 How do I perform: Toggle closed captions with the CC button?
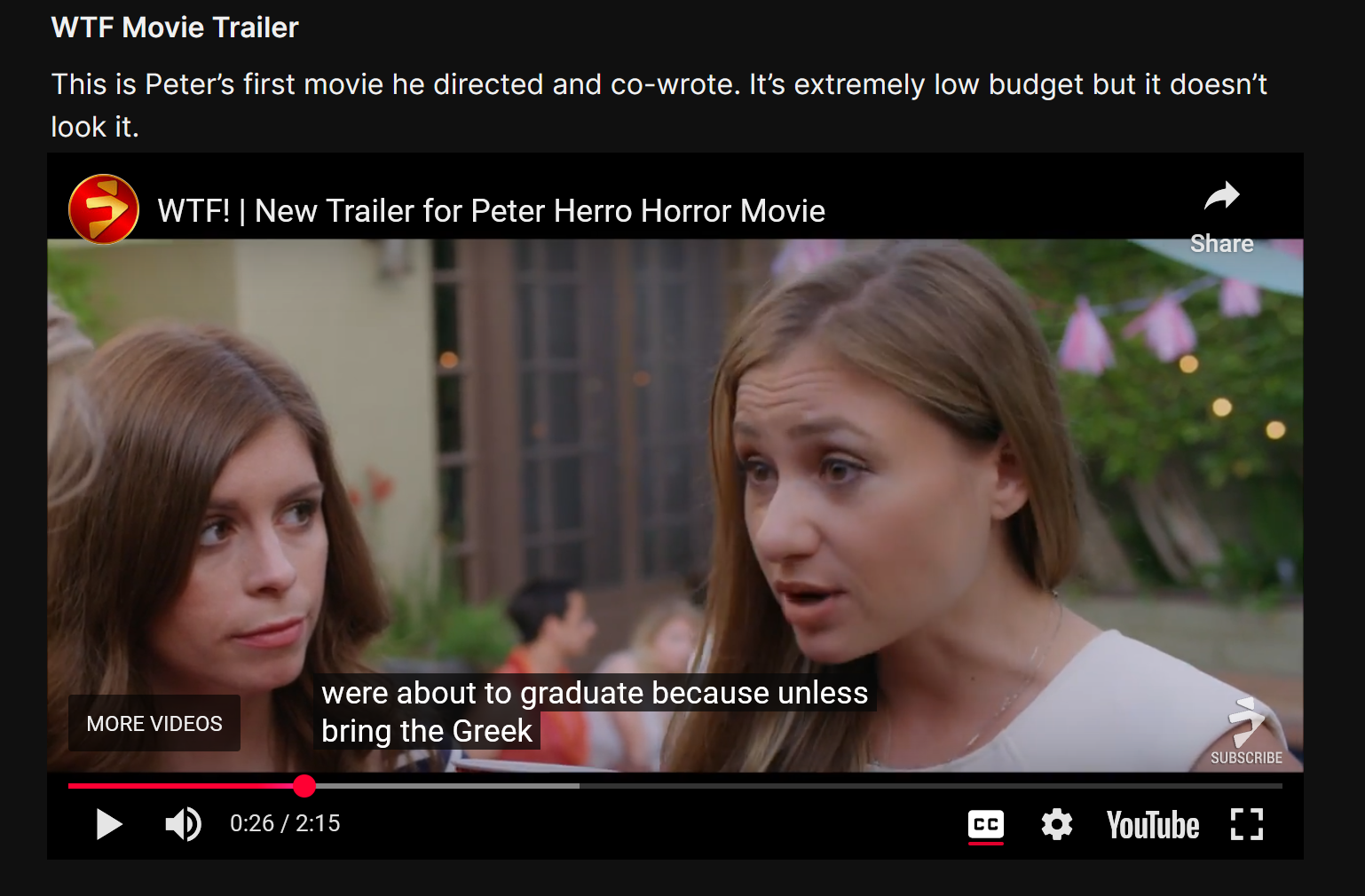986,825
